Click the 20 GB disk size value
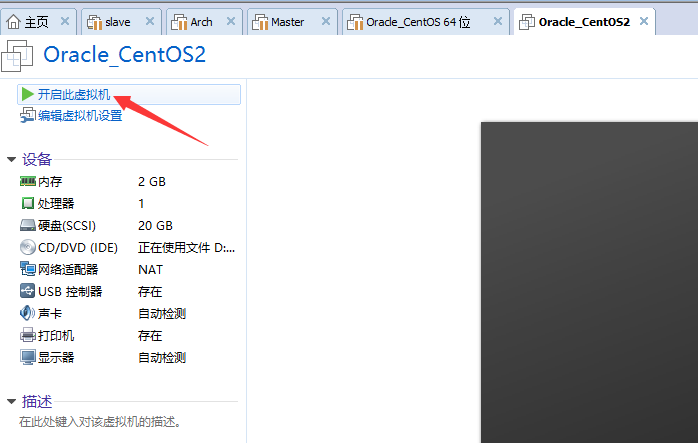This screenshot has width=698, height=443. coord(155,226)
